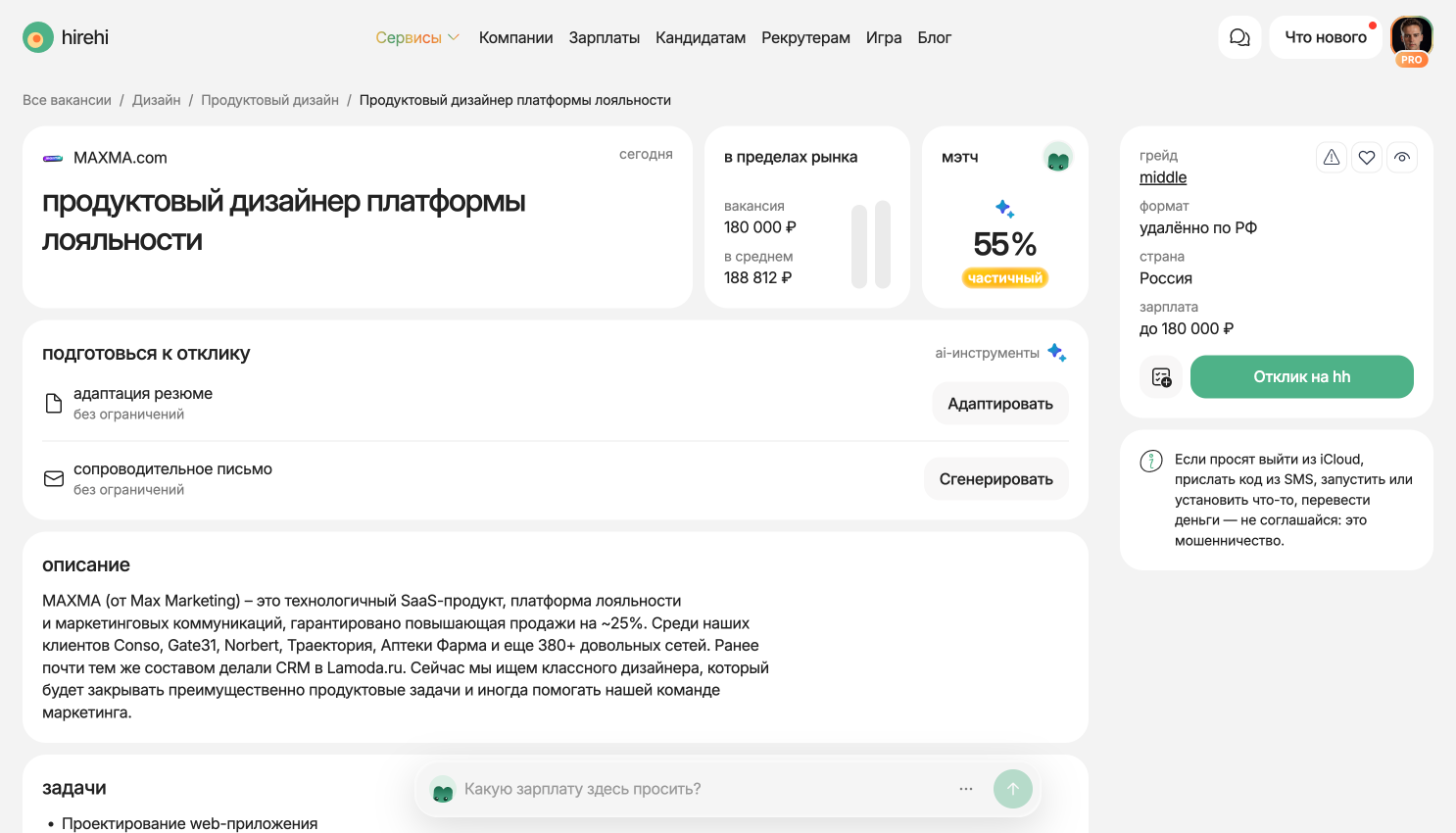The height and width of the screenshot is (833, 1456).
Task: Click the resume document icon
Action: (53, 403)
